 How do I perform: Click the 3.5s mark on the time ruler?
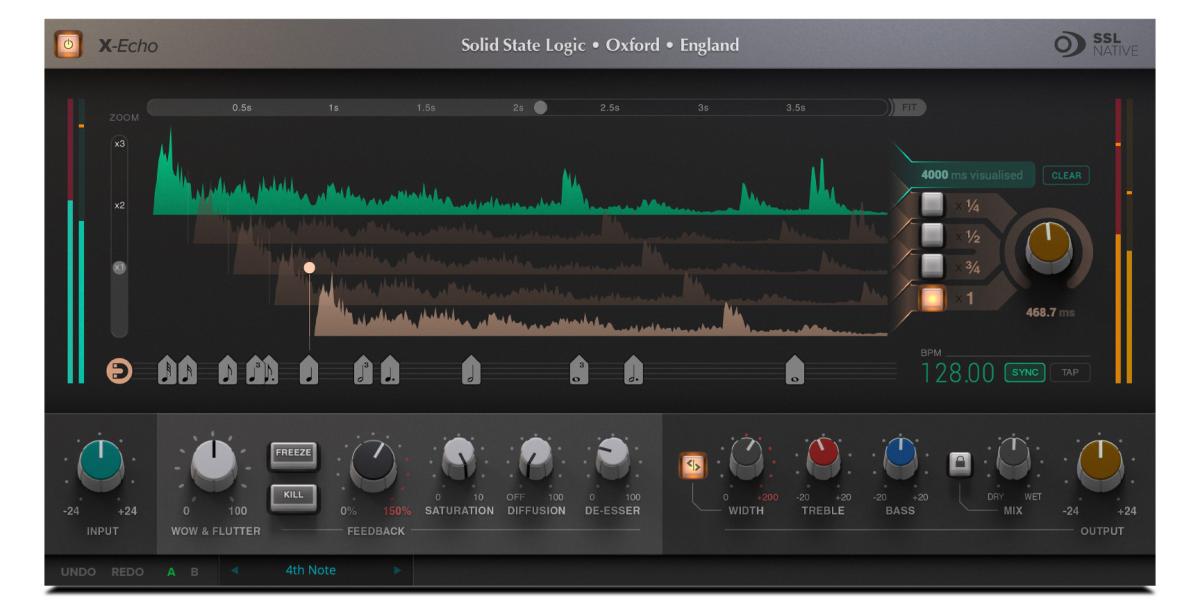[795, 108]
